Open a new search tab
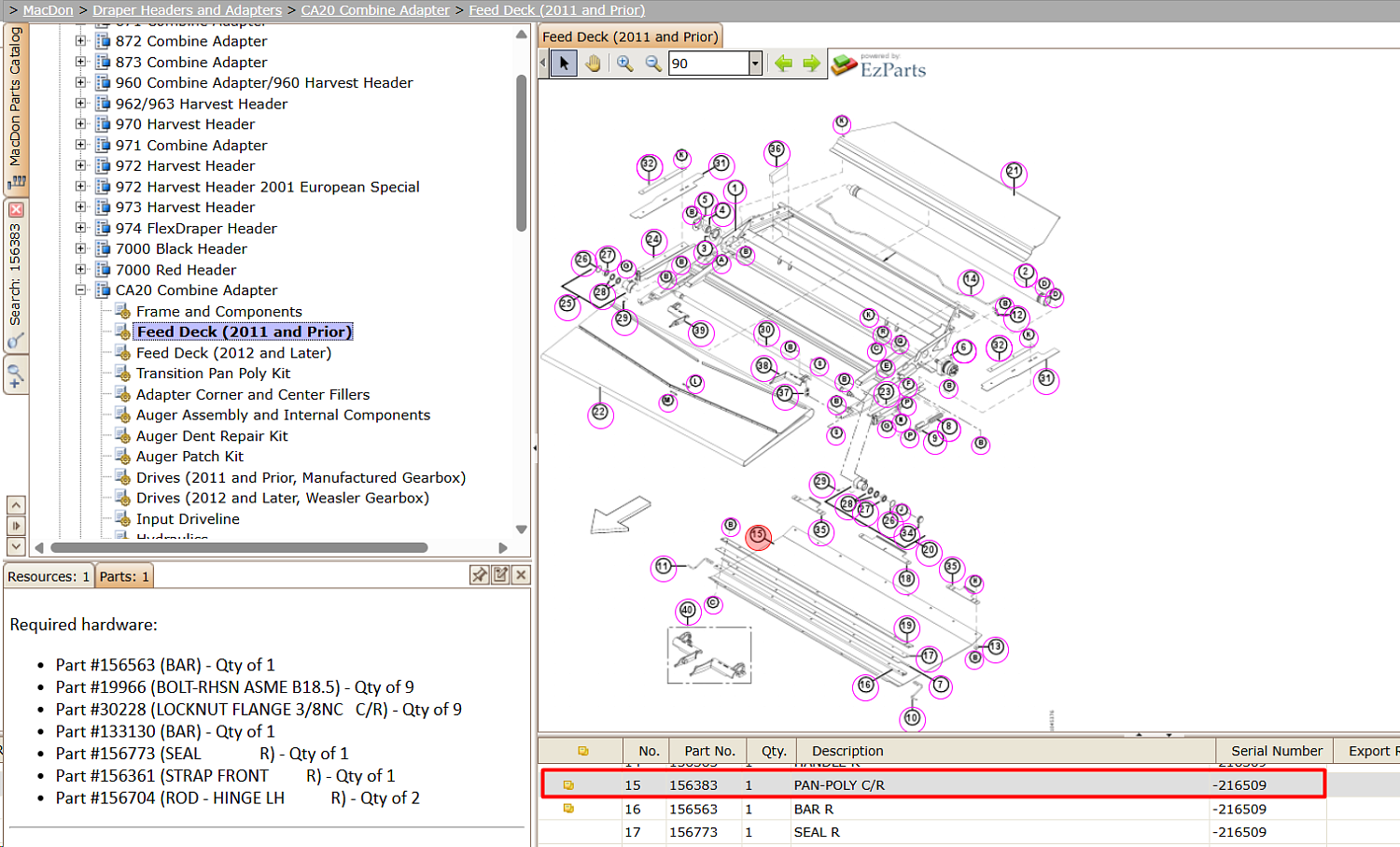Screen dimensions: 1400x847 (x=16, y=375)
